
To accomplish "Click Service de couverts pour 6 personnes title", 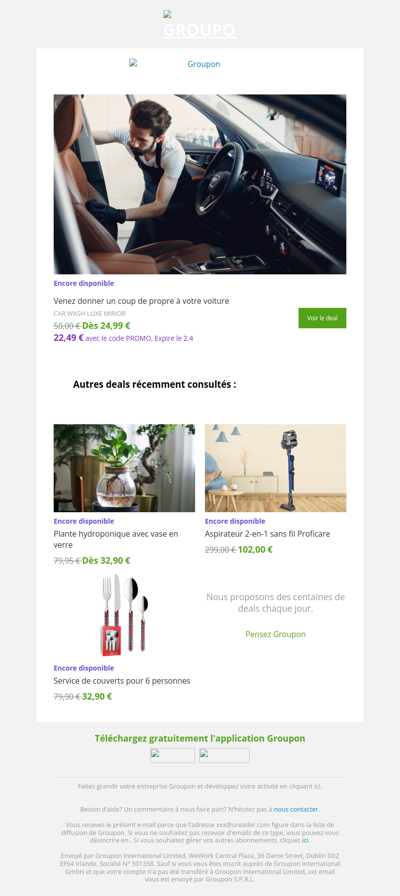I will pyautogui.click(x=122, y=681).
